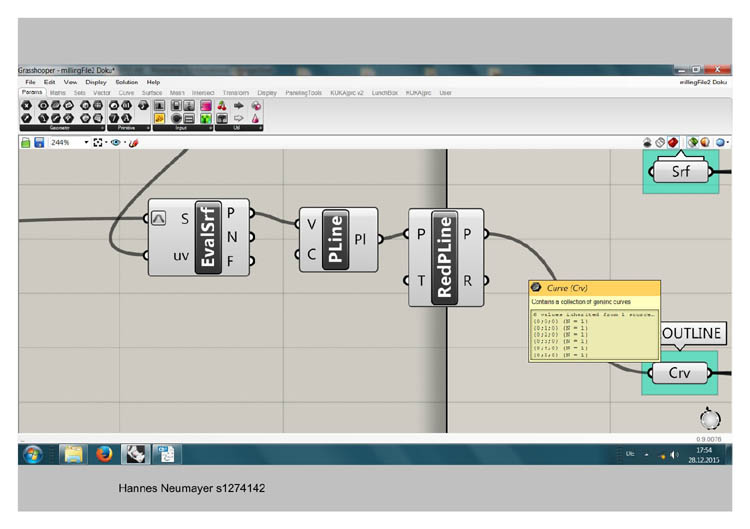The width and height of the screenshot is (750, 529).
Task: Pick the pink Colour Swatch icon in Input
Action: coord(206,105)
